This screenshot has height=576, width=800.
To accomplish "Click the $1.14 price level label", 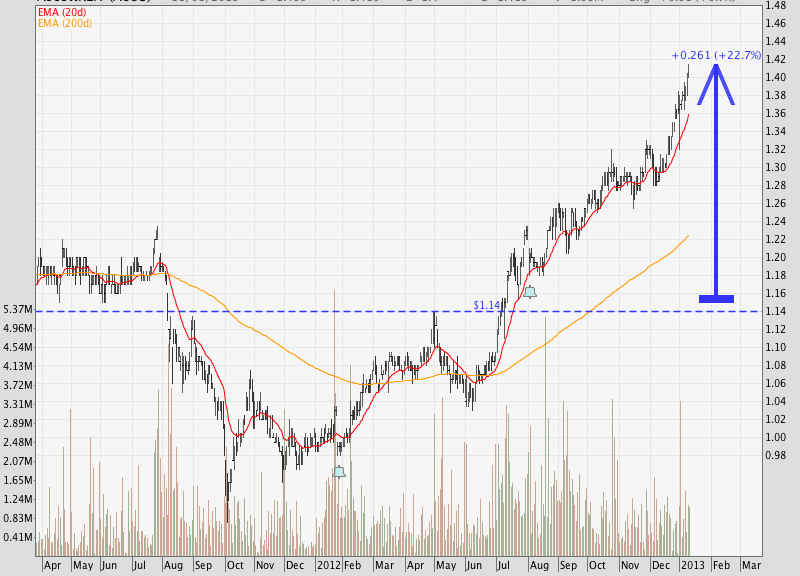I will [486, 304].
